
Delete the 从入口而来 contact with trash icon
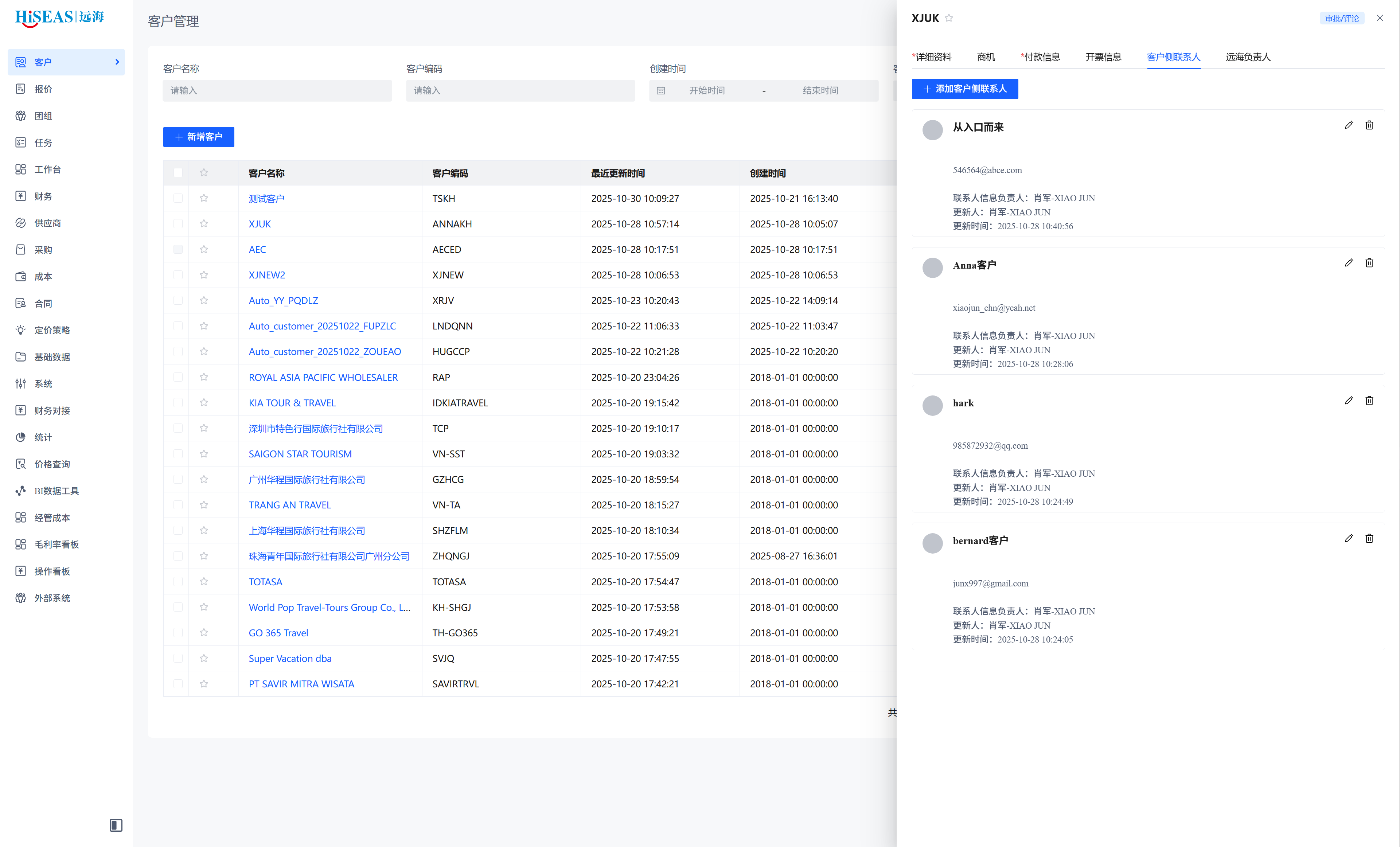tap(1369, 125)
